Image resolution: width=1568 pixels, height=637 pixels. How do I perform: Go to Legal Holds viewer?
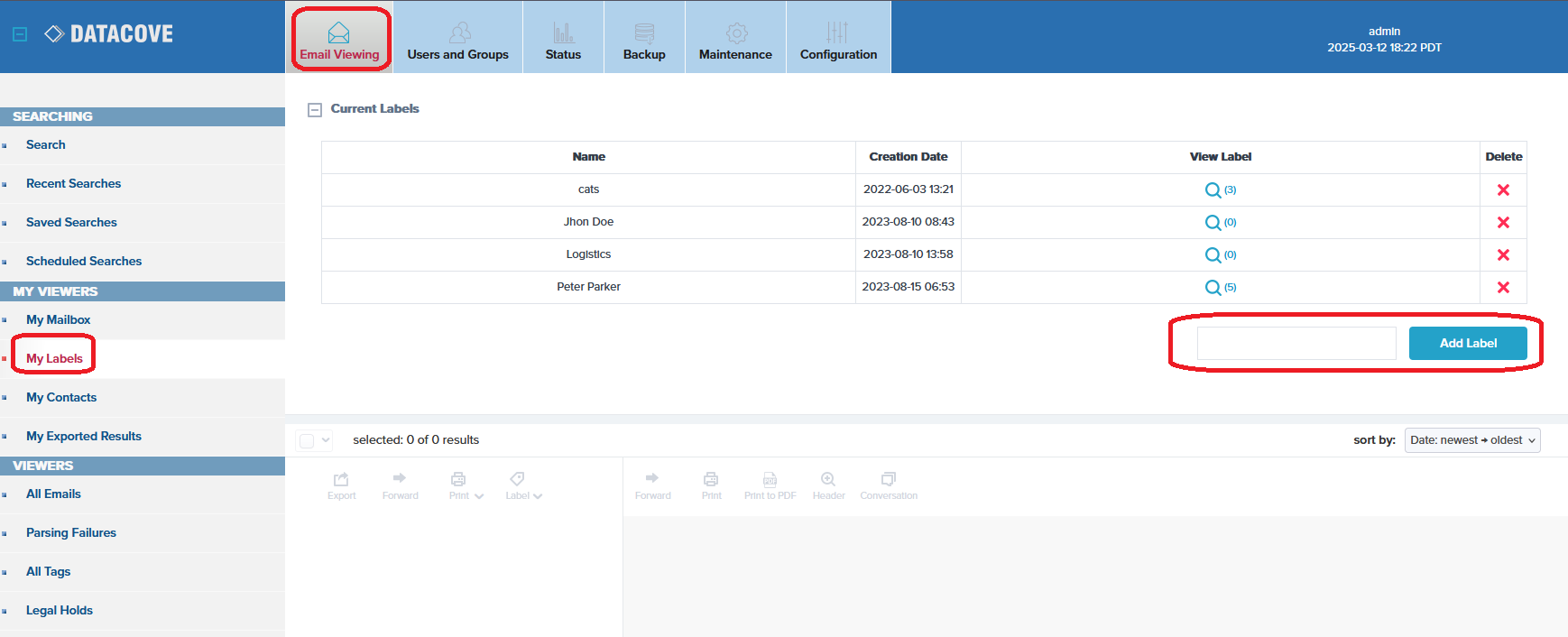60,611
